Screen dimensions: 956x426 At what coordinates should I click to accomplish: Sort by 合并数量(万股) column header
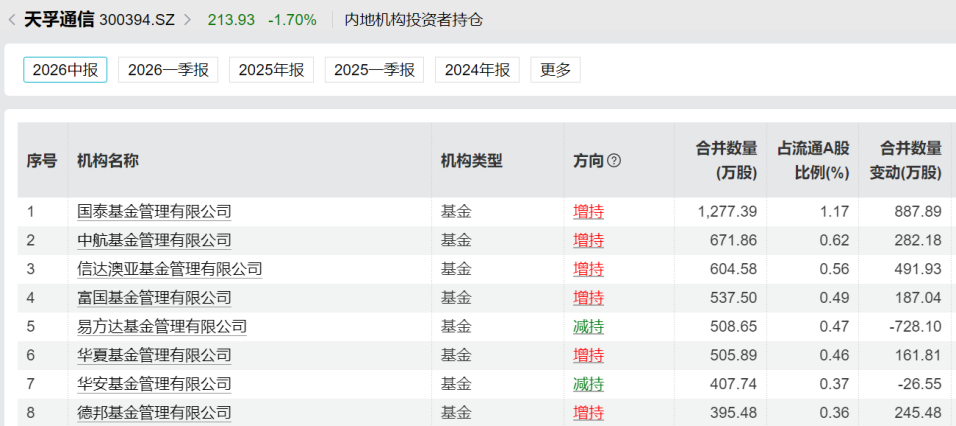tap(727, 161)
